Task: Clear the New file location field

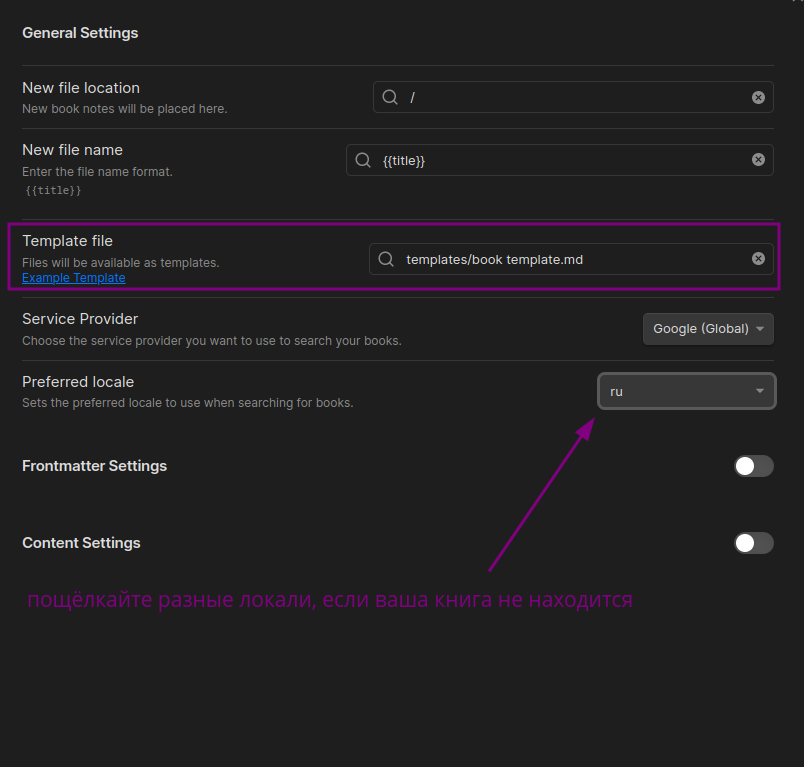Action: (x=758, y=97)
